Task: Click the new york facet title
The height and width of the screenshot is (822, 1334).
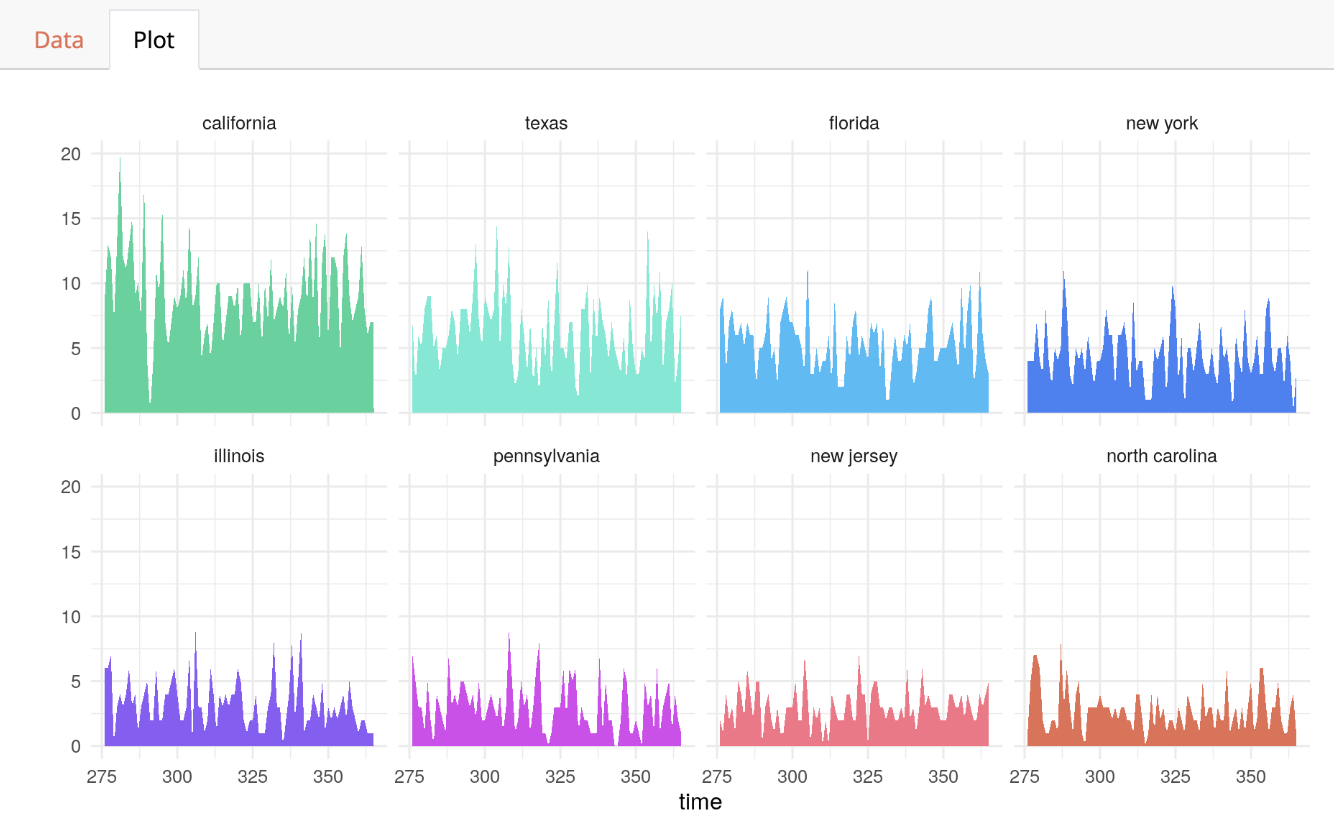Action: click(1159, 123)
